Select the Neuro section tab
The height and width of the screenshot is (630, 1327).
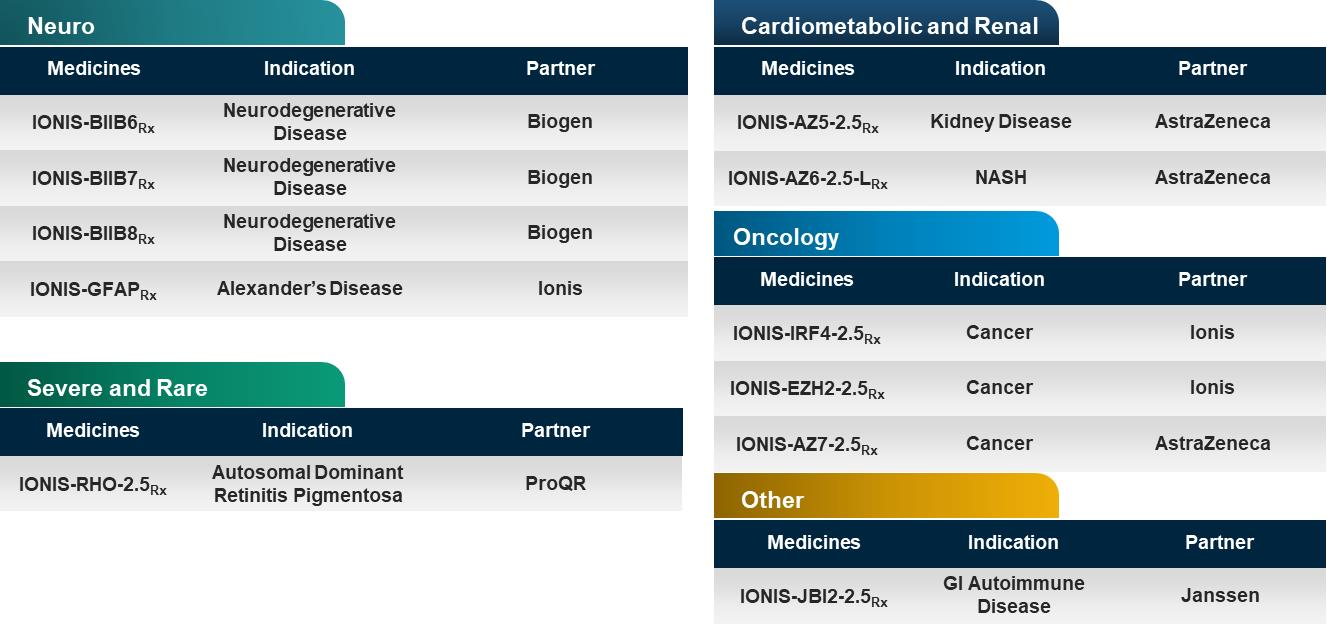61,26
